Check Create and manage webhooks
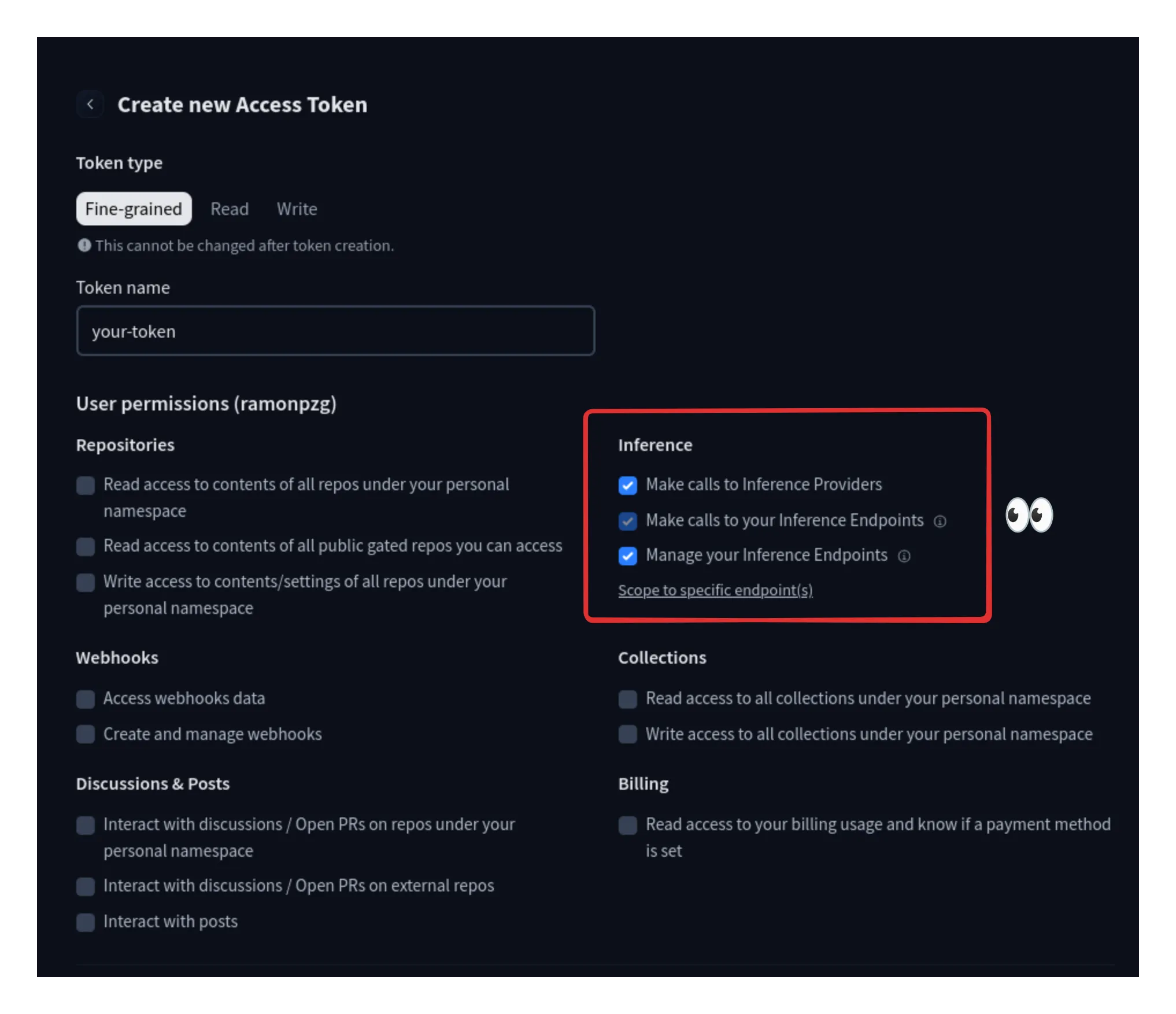1176x1014 pixels. [x=86, y=734]
